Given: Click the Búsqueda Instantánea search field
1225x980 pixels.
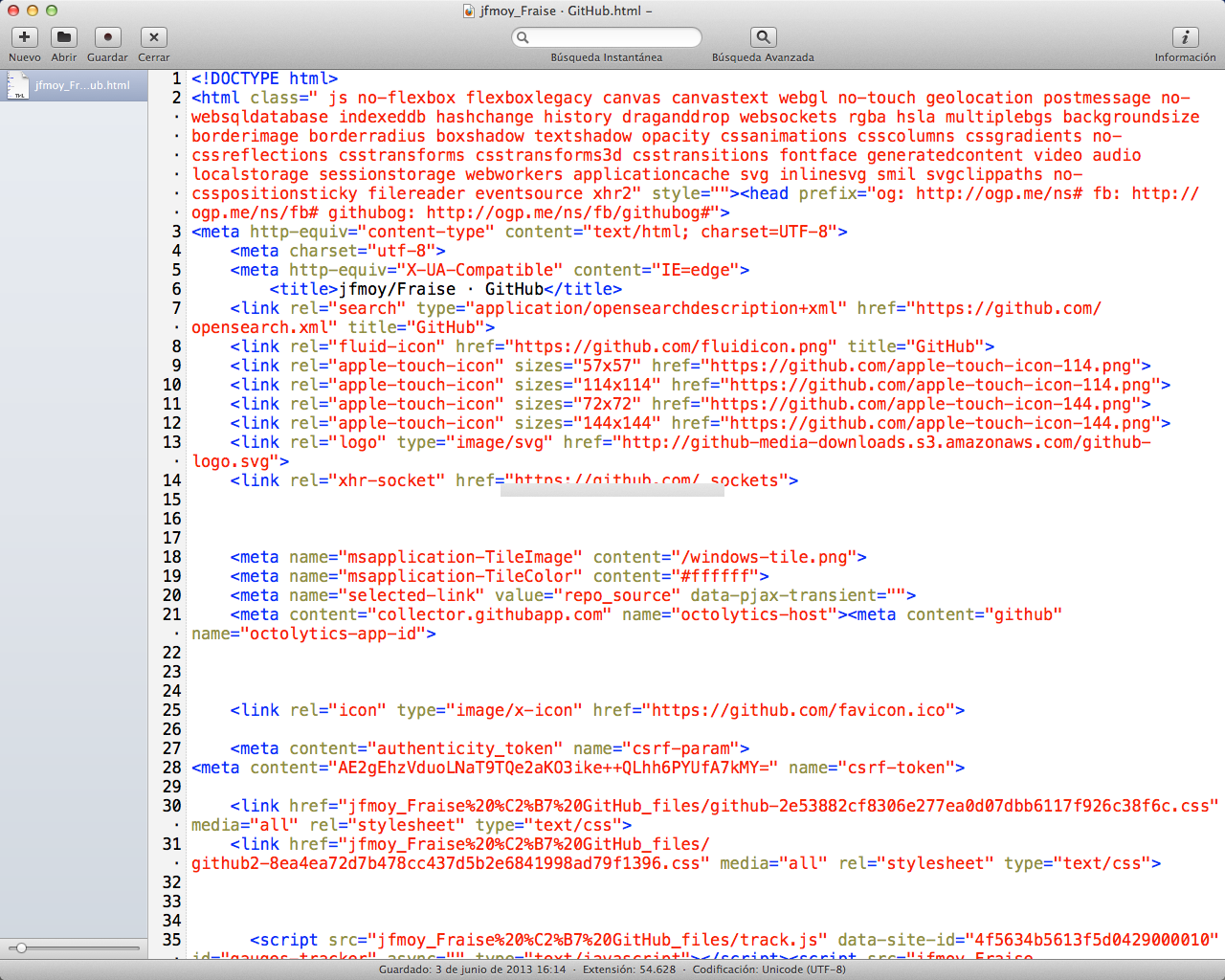Looking at the screenshot, I should coord(607,37).
